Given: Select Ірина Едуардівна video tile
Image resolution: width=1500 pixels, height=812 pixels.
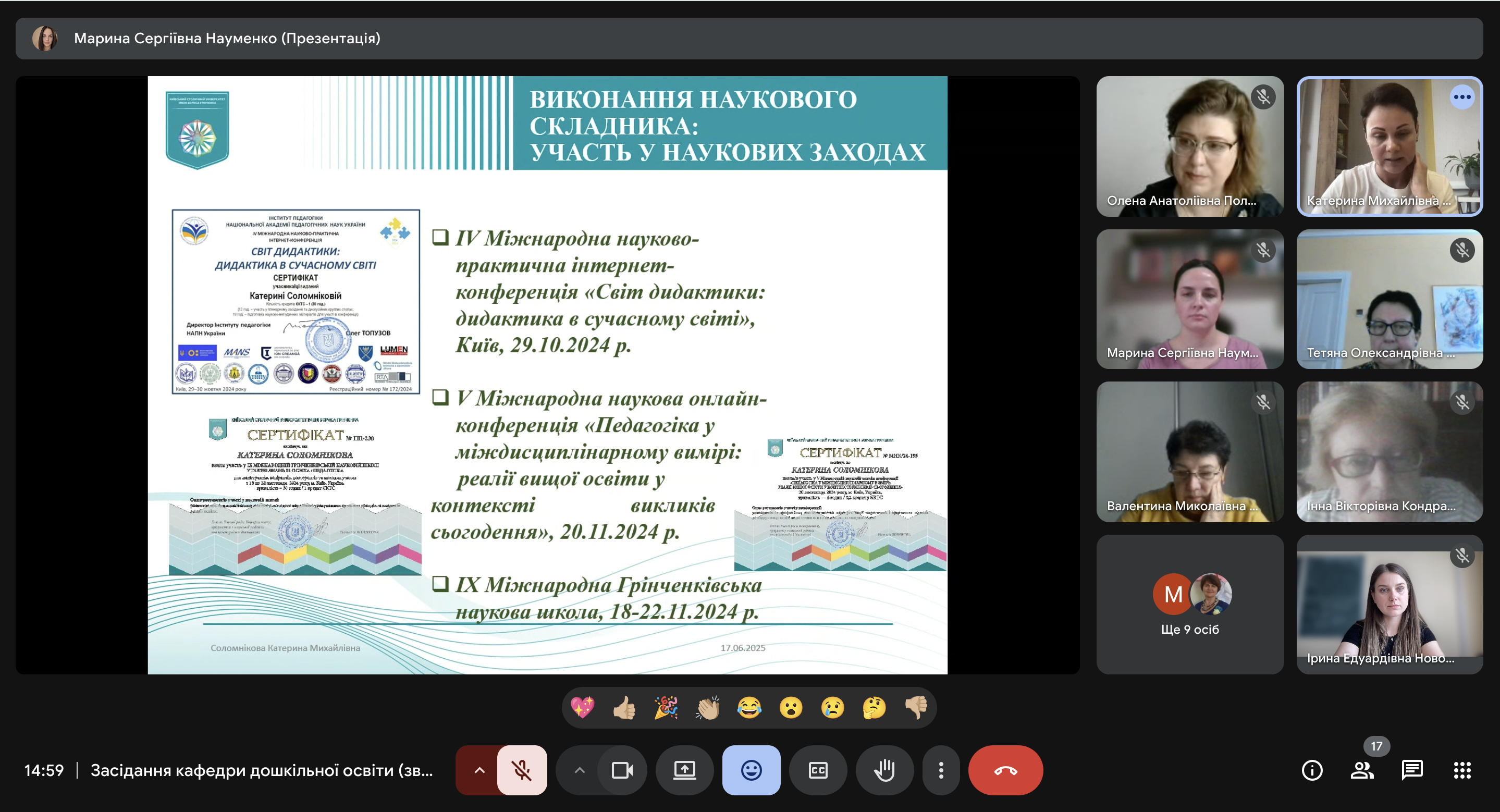Looking at the screenshot, I should click(1389, 604).
